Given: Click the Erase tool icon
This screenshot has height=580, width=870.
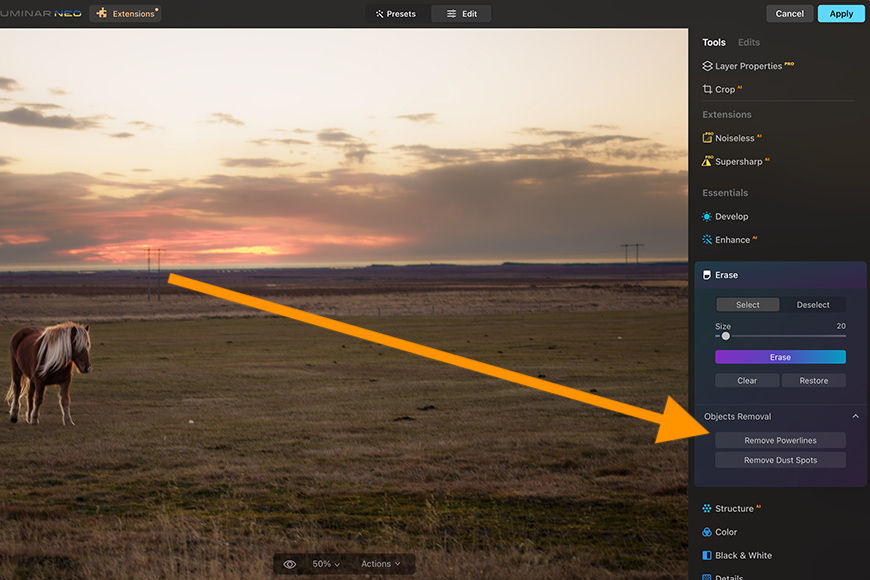Looking at the screenshot, I should coord(707,275).
